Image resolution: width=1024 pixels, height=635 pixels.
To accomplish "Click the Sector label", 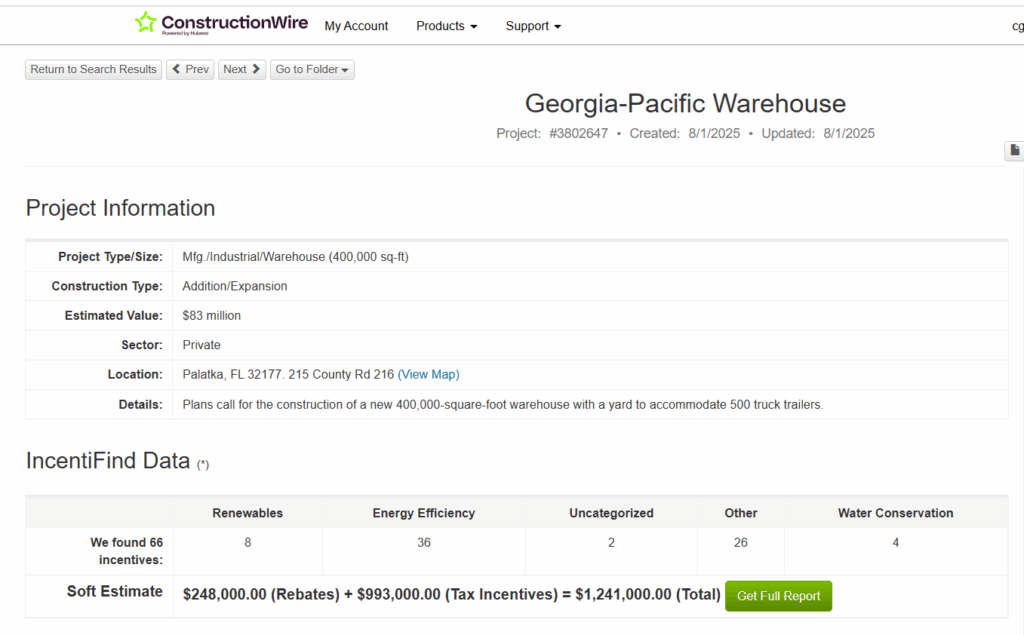I will 142,345.
